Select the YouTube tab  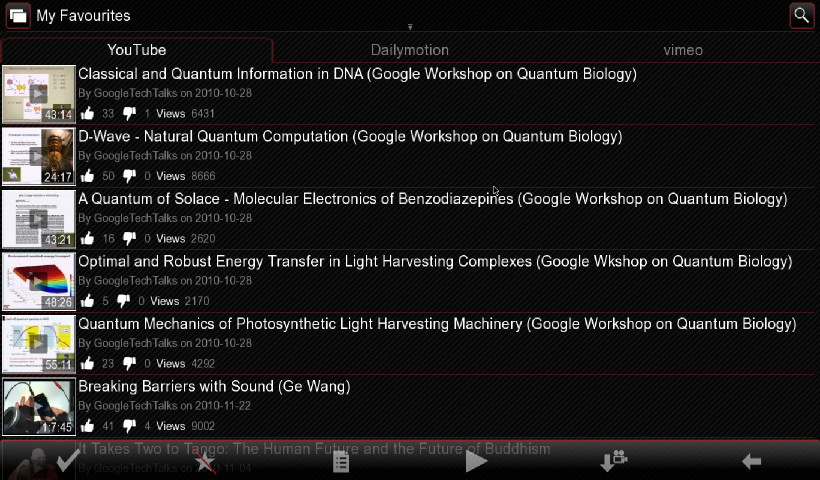(x=137, y=50)
